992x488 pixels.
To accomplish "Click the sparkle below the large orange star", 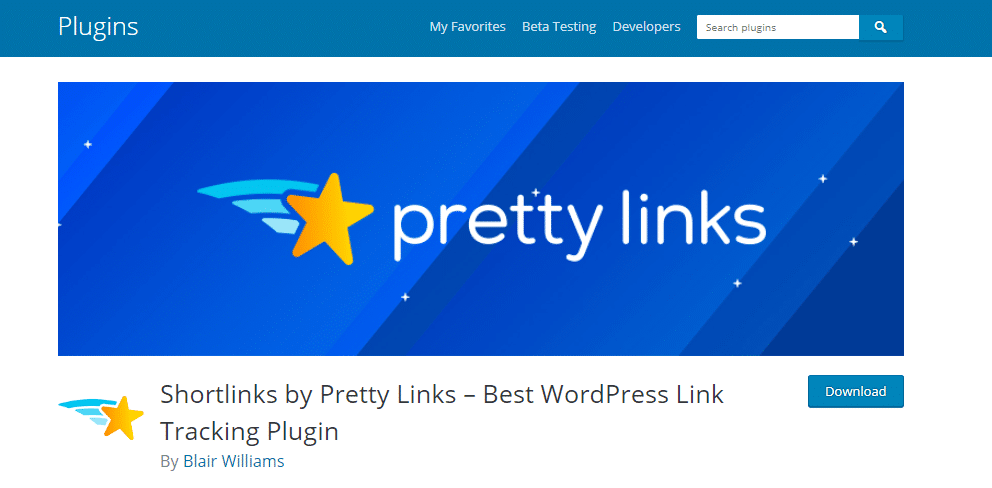I will point(406,297).
